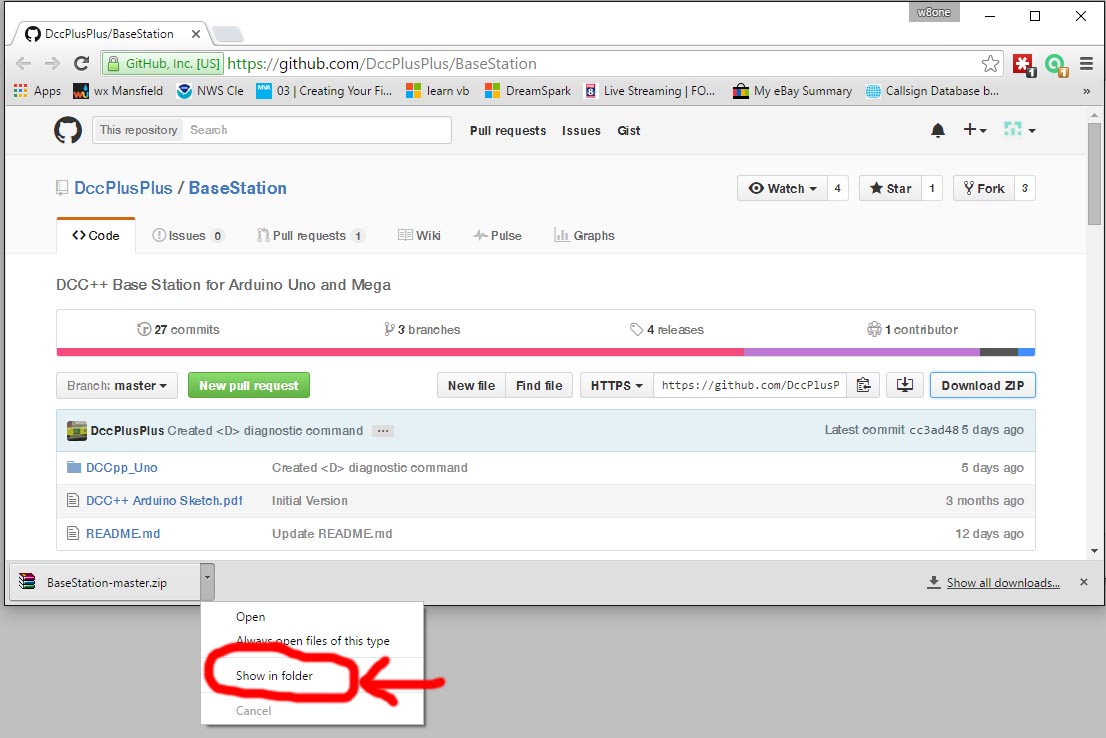This screenshot has height=738, width=1106.
Task: Select the repository Pull requests tab
Action: tap(310, 236)
